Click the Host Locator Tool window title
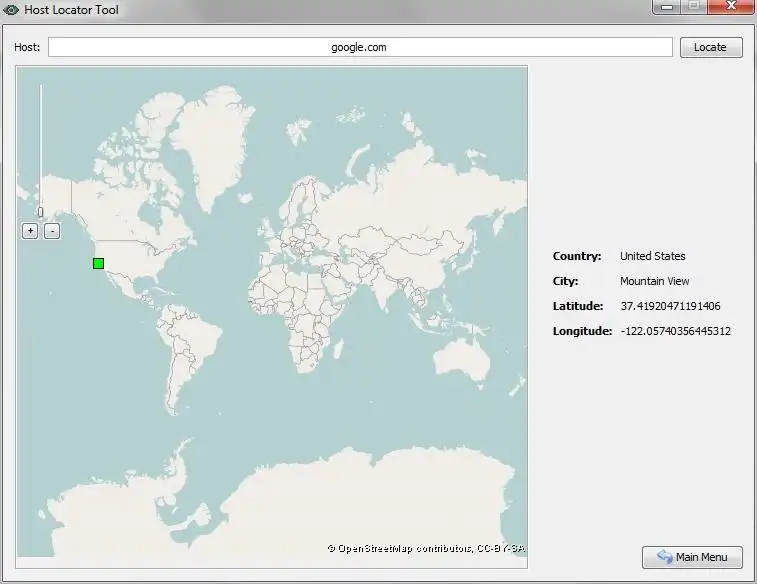Viewport: 757px width, 584px height. [71, 10]
